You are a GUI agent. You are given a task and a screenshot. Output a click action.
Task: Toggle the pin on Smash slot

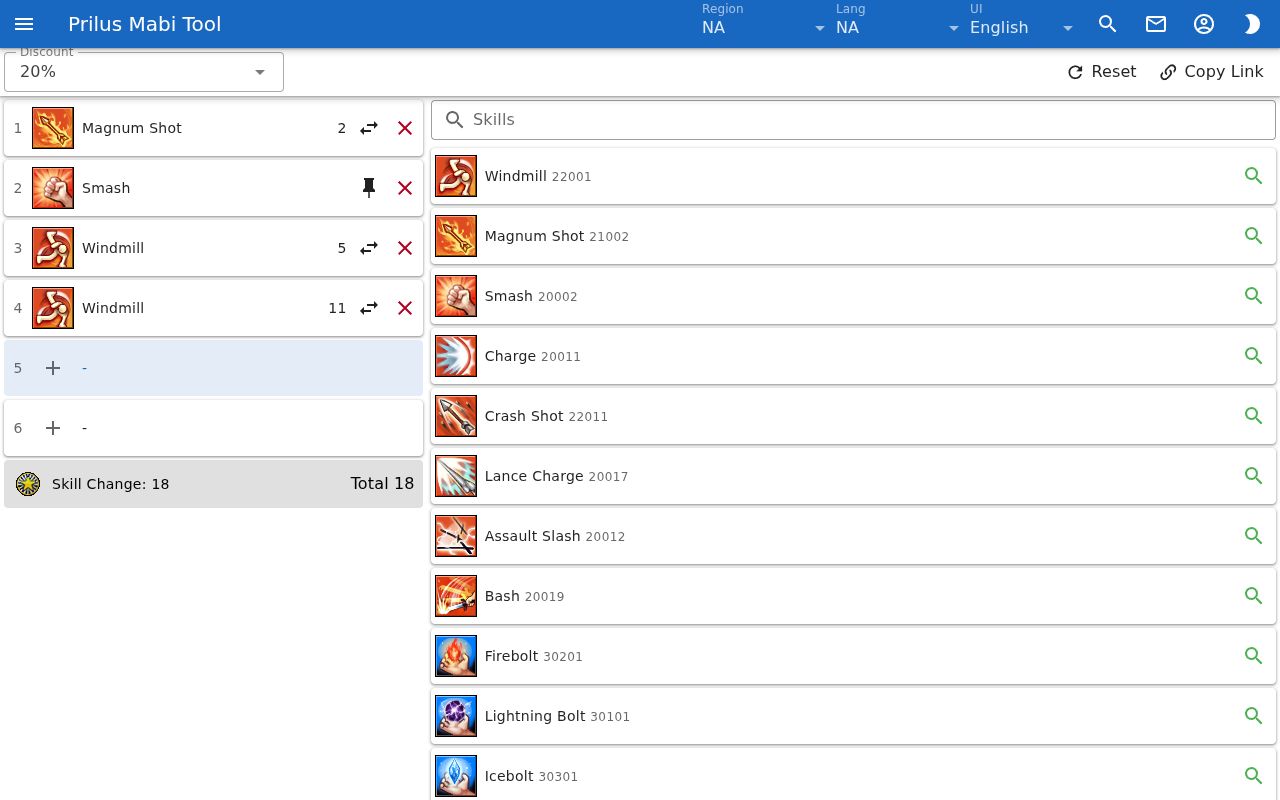pyautogui.click(x=369, y=188)
